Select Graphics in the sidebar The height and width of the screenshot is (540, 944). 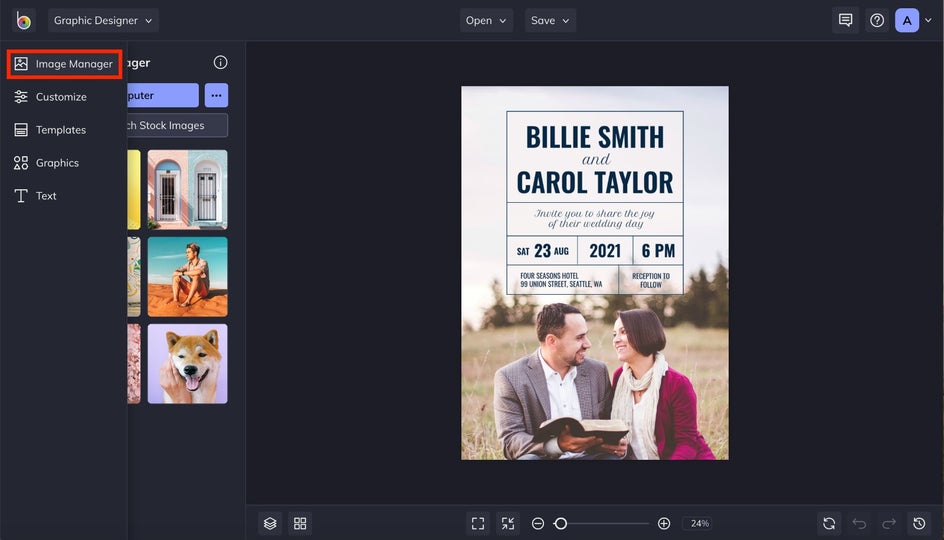(x=46, y=163)
